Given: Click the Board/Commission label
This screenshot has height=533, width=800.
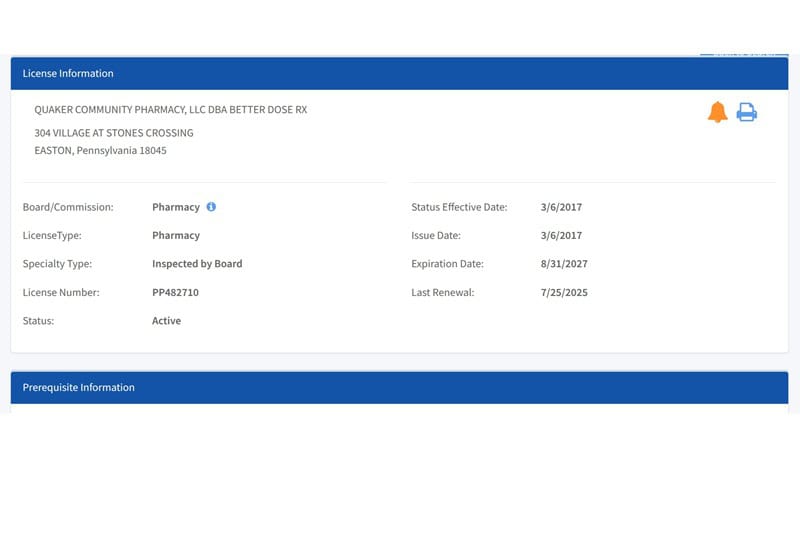Looking at the screenshot, I should pyautogui.click(x=68, y=207).
